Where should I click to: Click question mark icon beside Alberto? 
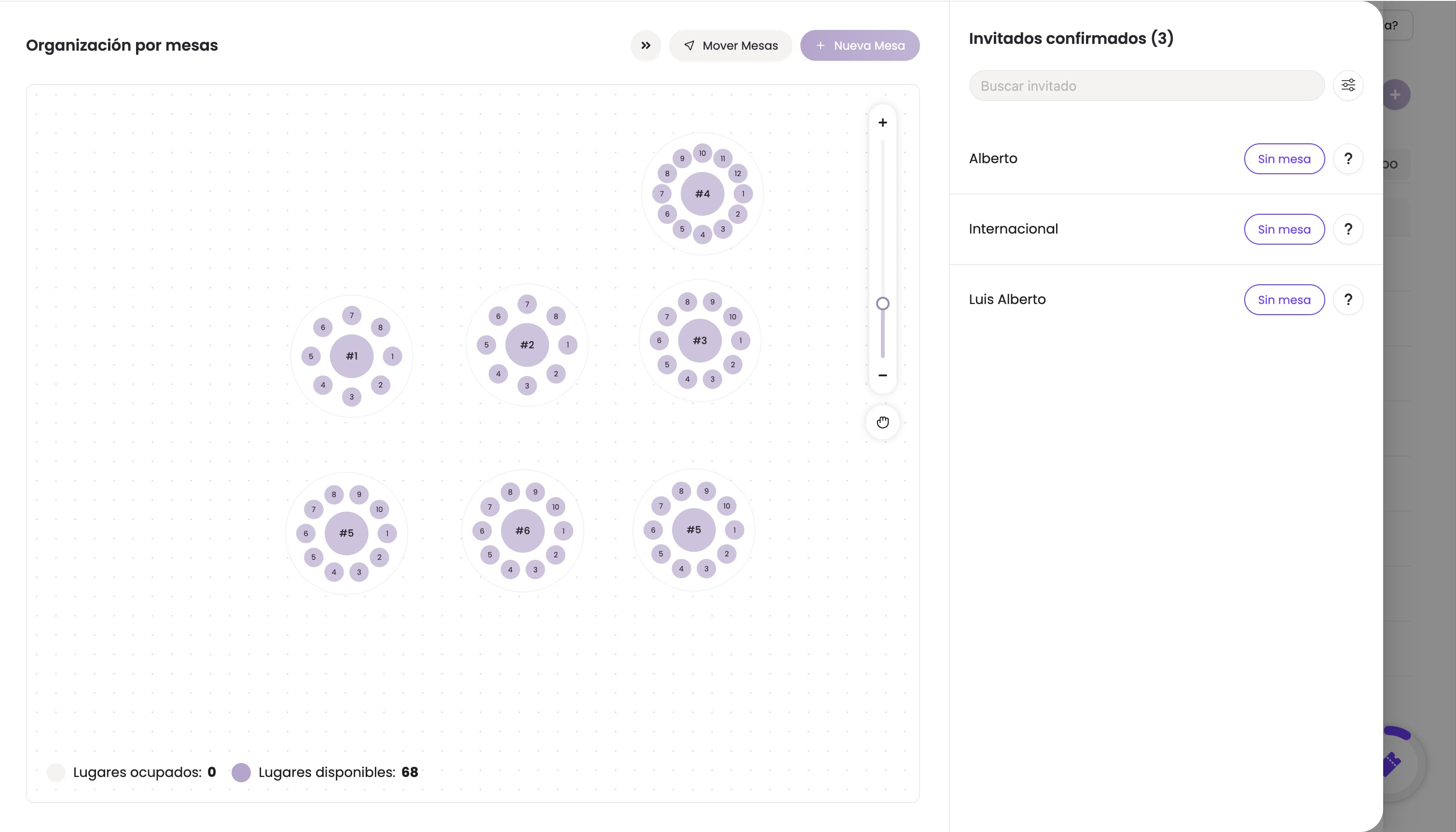point(1348,159)
